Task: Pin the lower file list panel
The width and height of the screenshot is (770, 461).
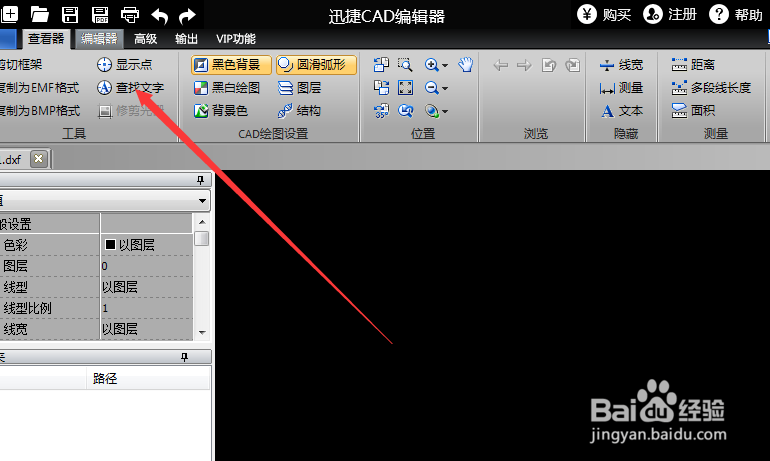Action: [184, 357]
